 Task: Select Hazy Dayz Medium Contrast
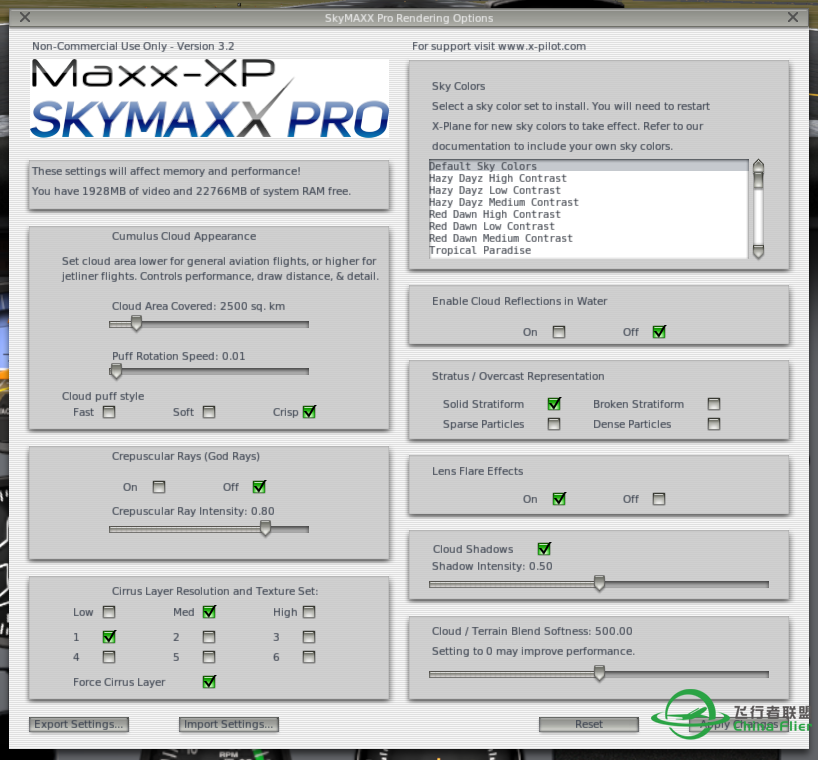(x=588, y=202)
